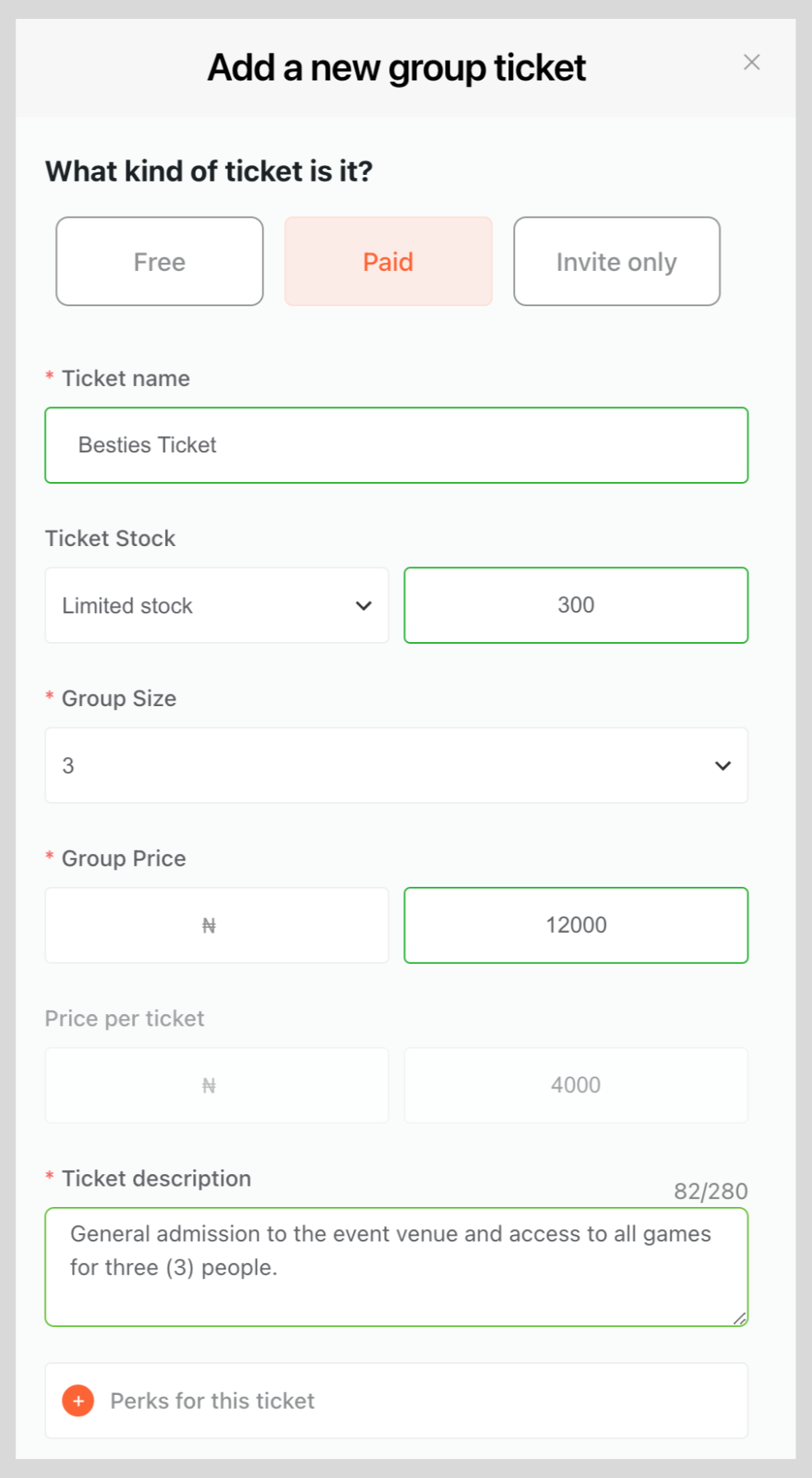Expand Perks for this ticket section

click(x=396, y=1401)
